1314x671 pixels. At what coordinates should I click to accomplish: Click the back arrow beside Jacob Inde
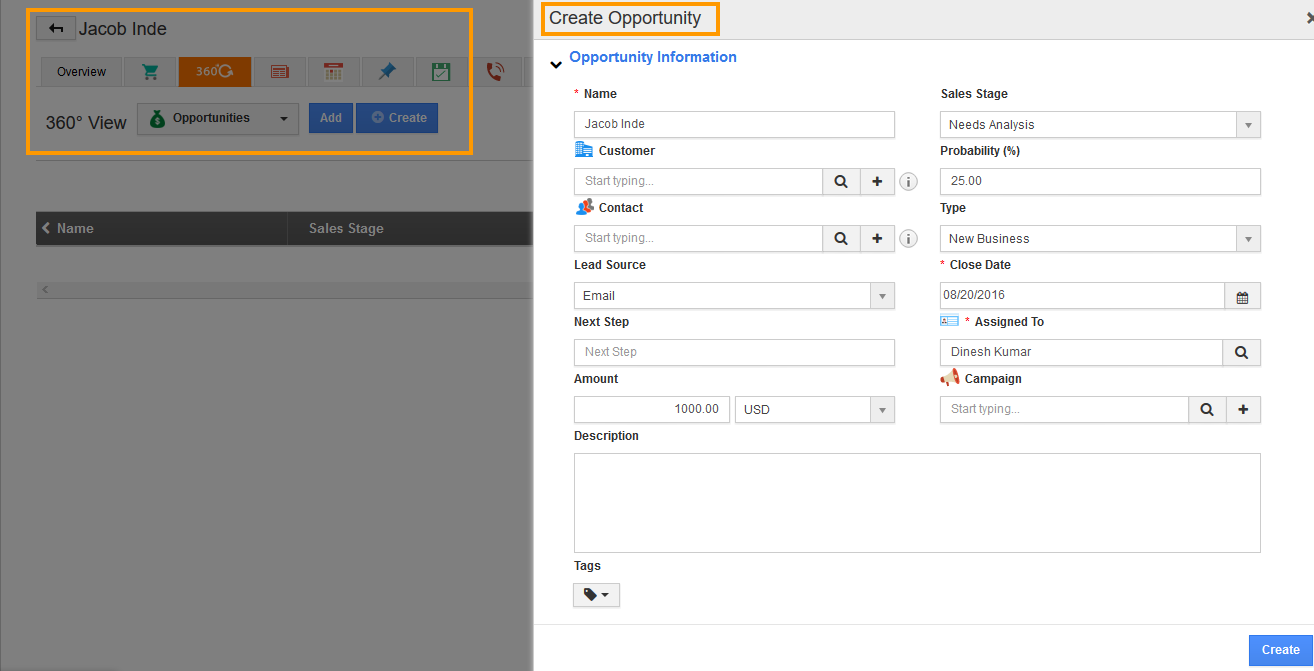point(56,28)
